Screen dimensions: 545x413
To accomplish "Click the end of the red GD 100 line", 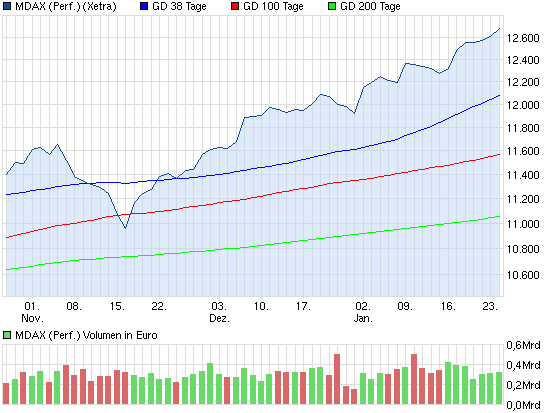I will pyautogui.click(x=499, y=154).
